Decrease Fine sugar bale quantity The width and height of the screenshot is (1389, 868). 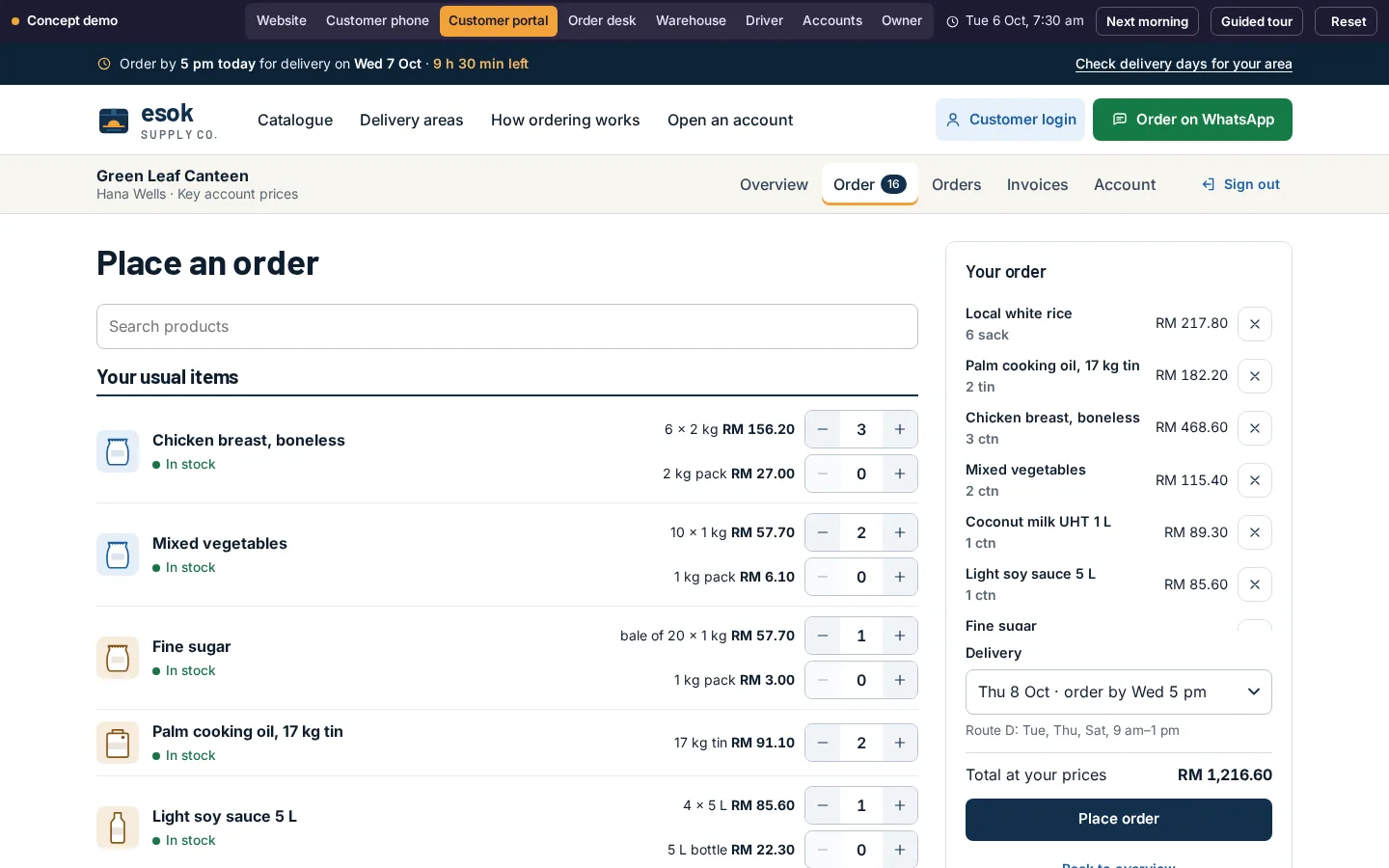(823, 636)
